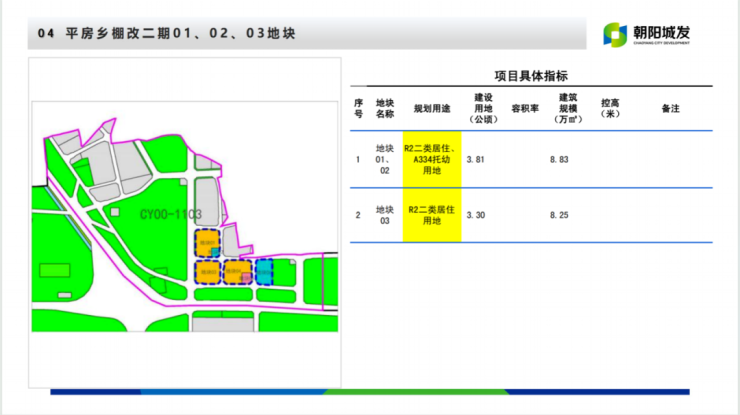
Task: Select the bottom-left orange parcel on map
Action: point(208,272)
